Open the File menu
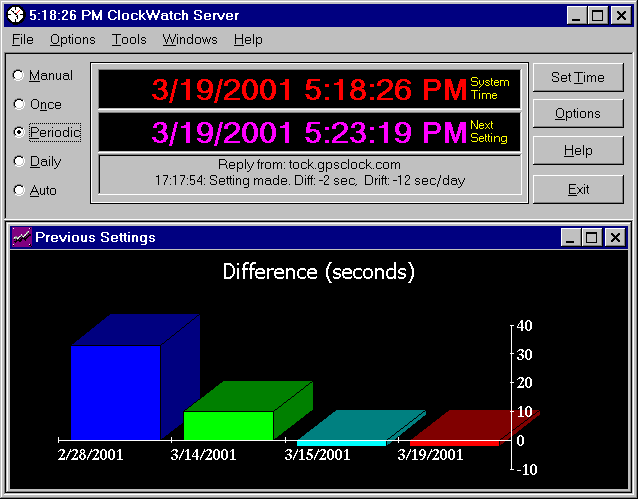638x499 pixels. 22,39
